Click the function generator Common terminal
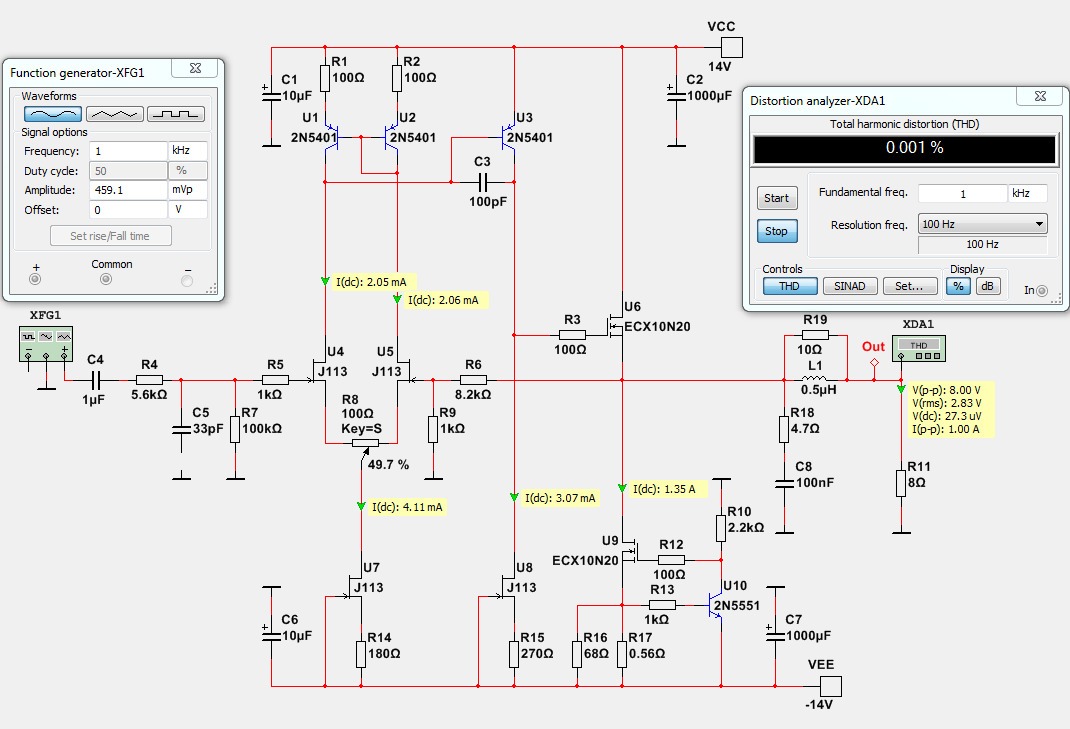 (x=106, y=279)
